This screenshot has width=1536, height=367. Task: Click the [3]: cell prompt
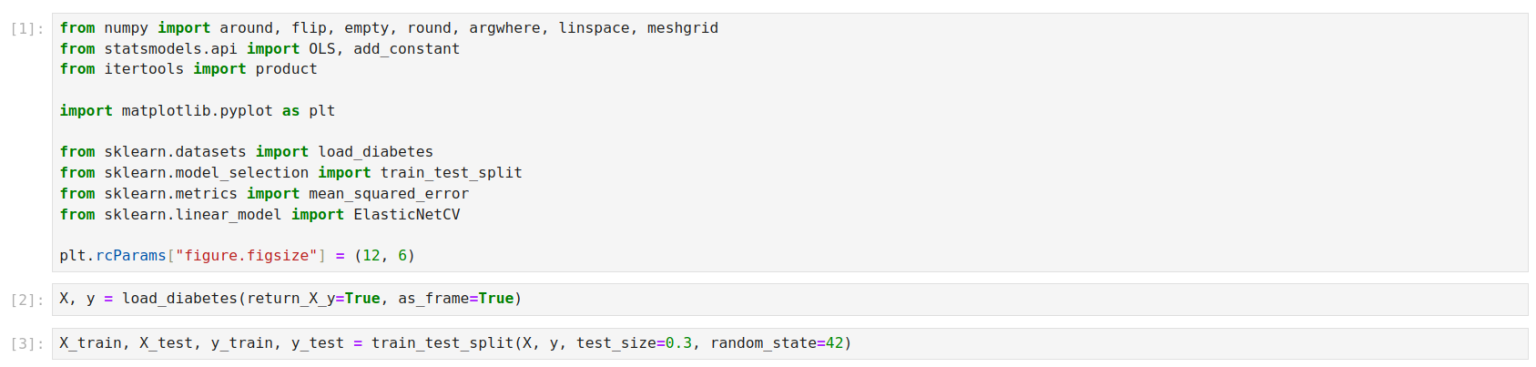tap(26, 343)
